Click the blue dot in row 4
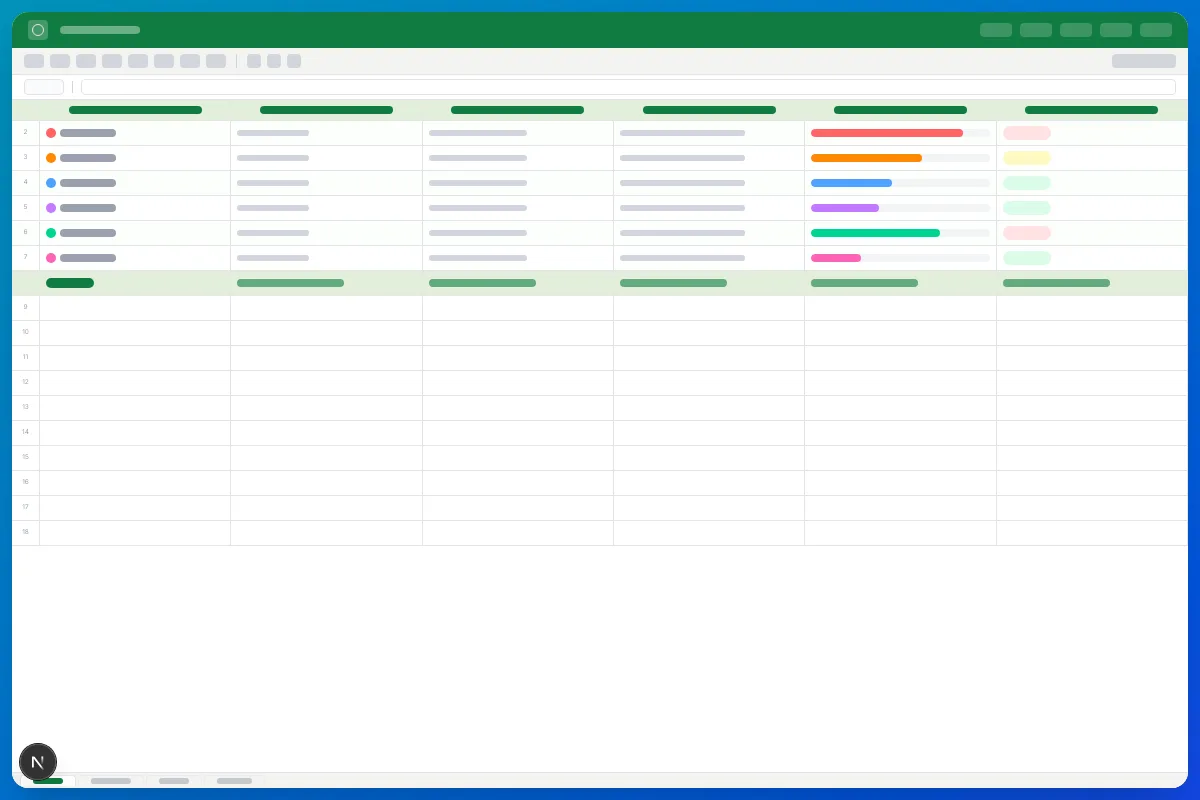This screenshot has height=800, width=1200. pos(51,183)
